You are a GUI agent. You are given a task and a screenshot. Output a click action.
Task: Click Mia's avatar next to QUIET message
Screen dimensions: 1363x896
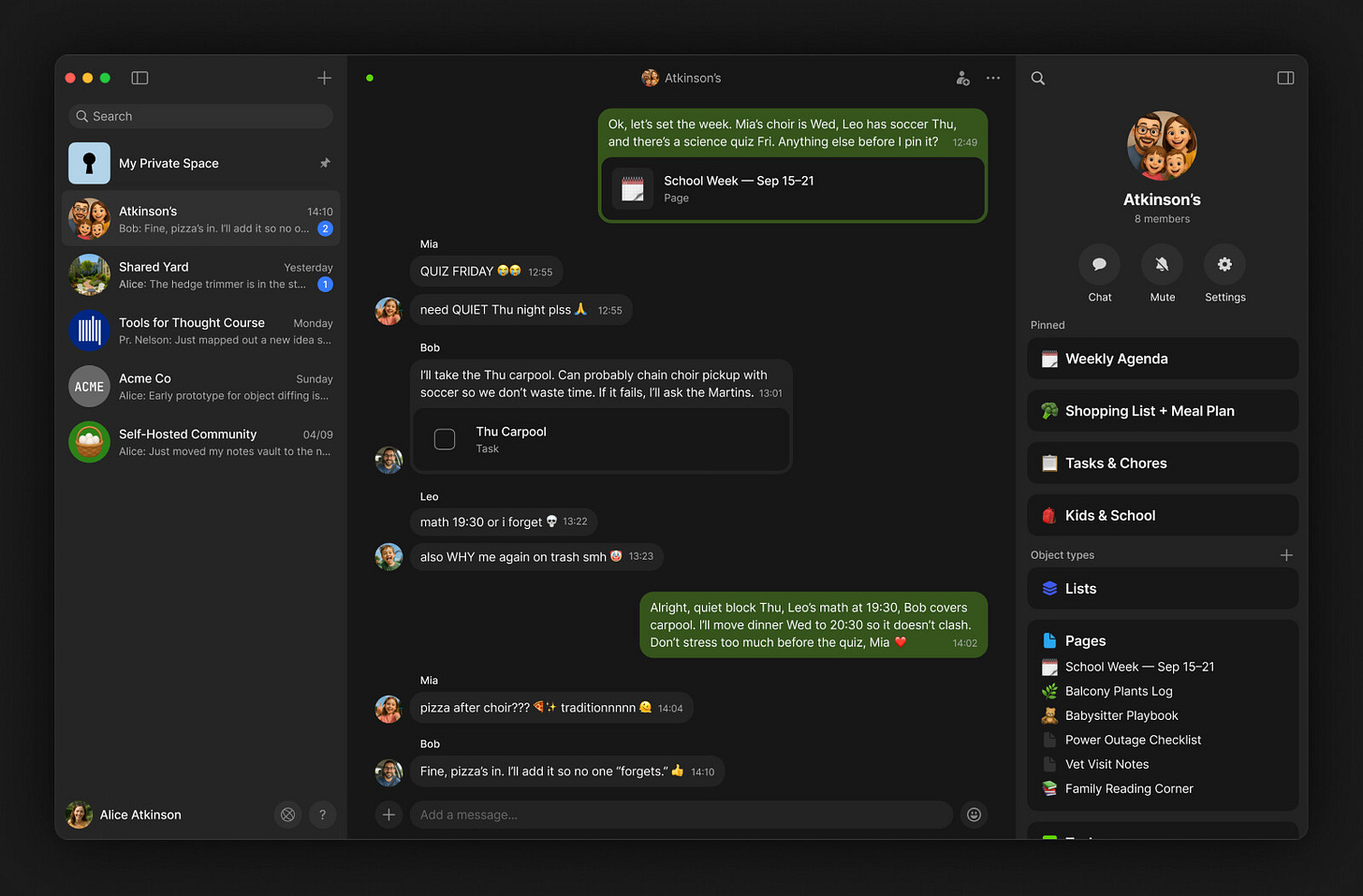(388, 311)
